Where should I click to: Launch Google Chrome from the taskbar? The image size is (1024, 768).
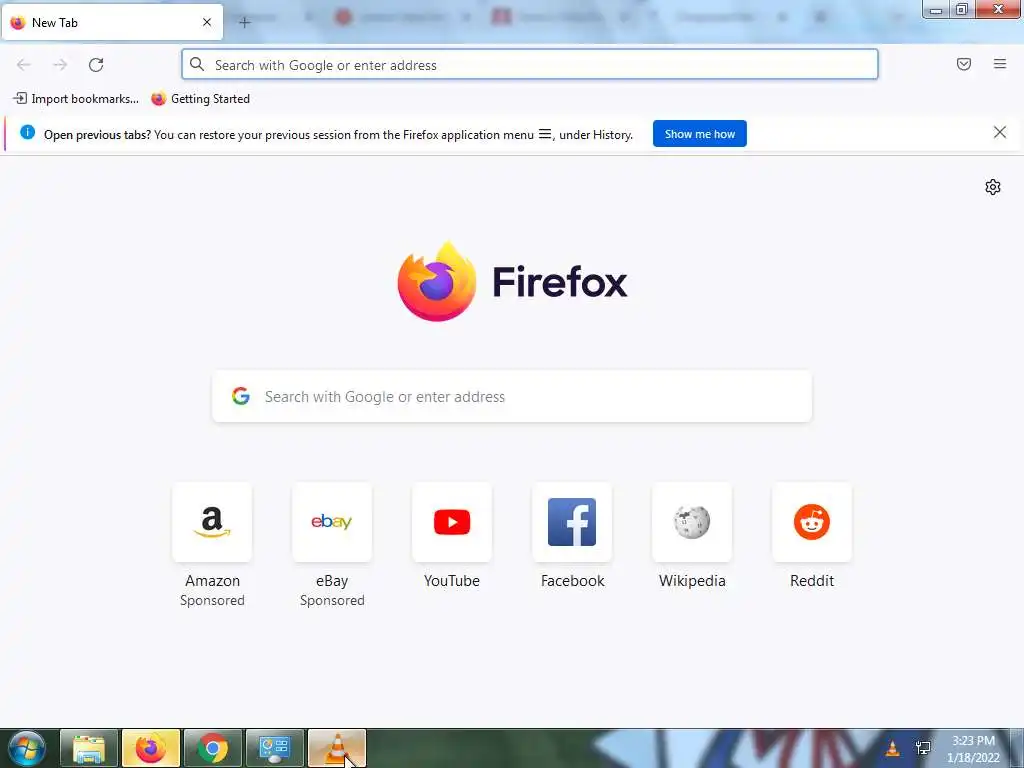tap(212, 748)
